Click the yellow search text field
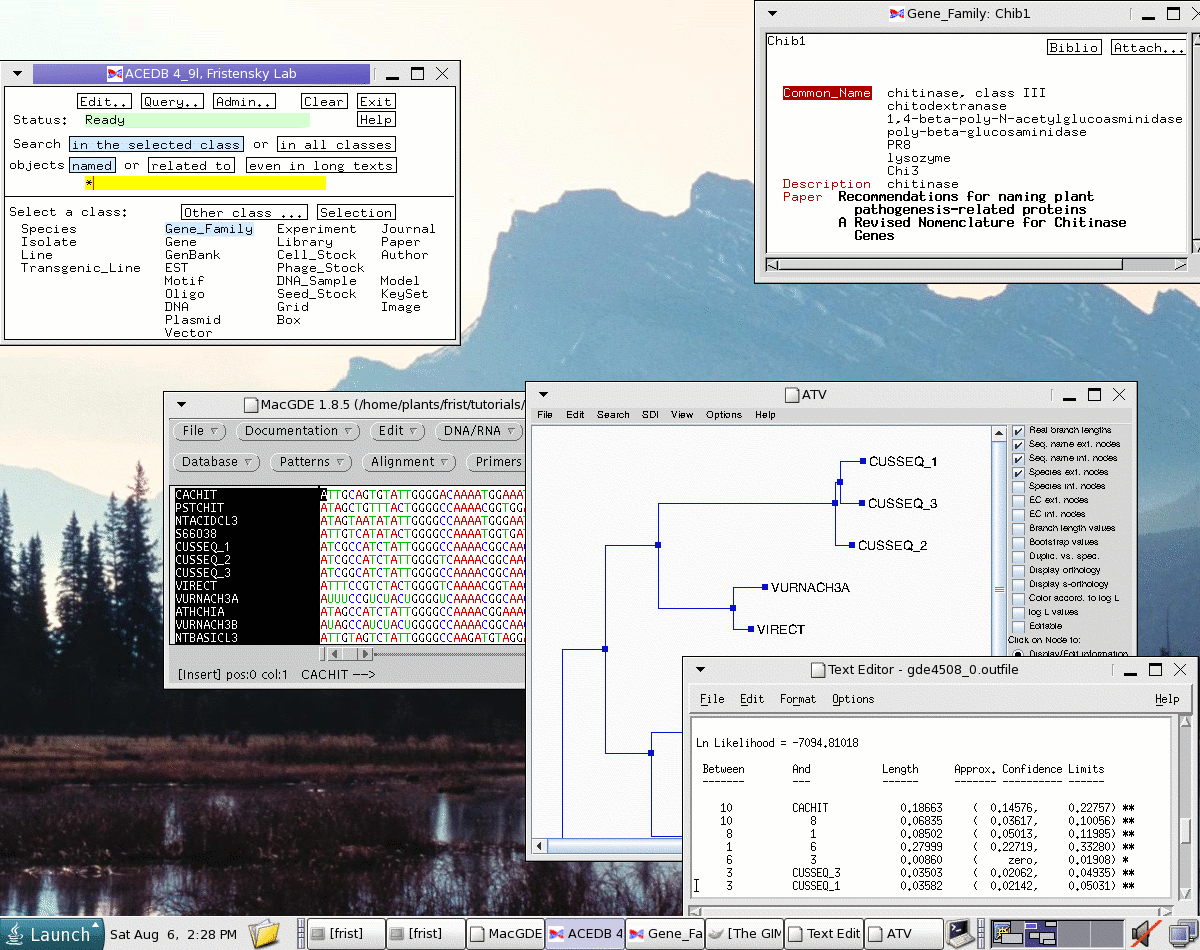The height and width of the screenshot is (950, 1200). (x=205, y=183)
